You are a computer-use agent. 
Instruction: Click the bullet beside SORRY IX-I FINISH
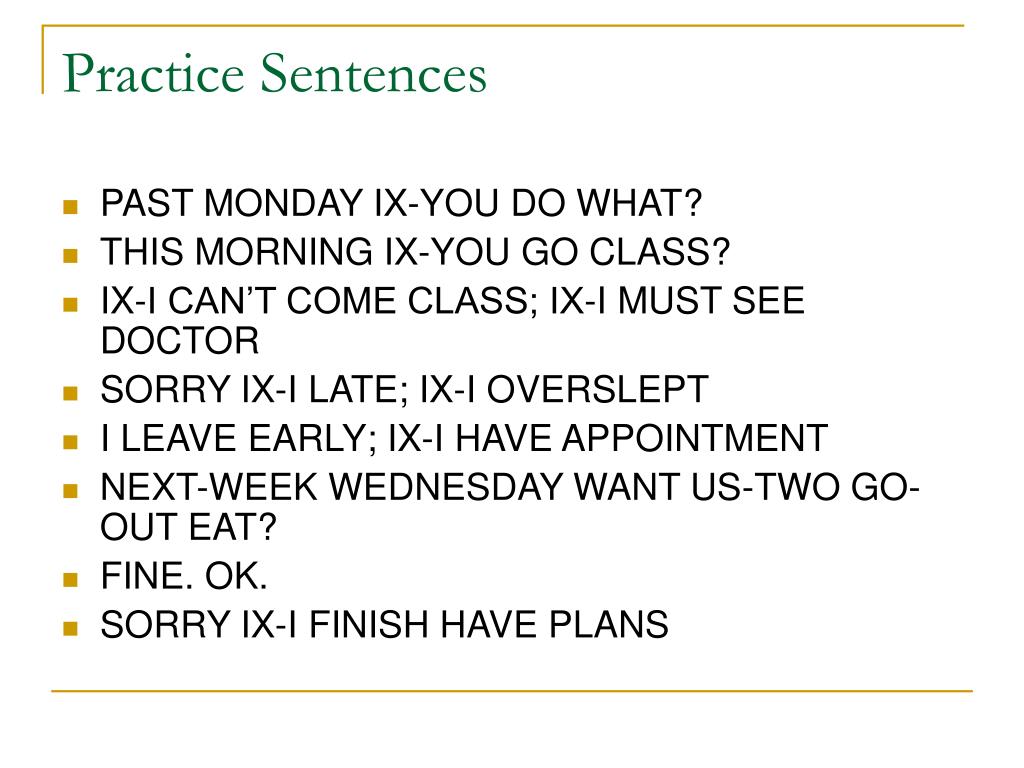[71, 628]
